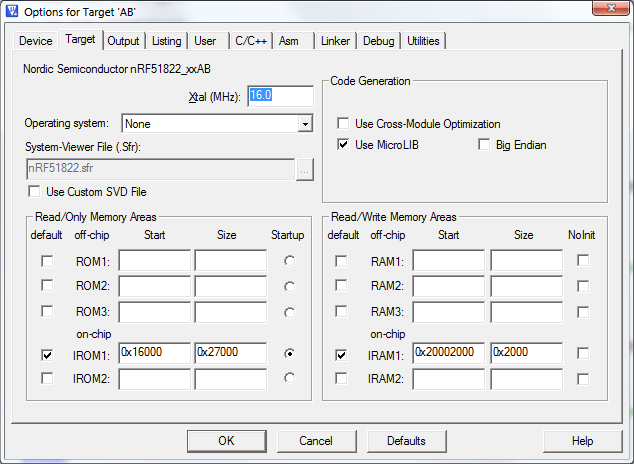Select the ROM1 Startup radio button
The image size is (634, 464).
pos(289,261)
